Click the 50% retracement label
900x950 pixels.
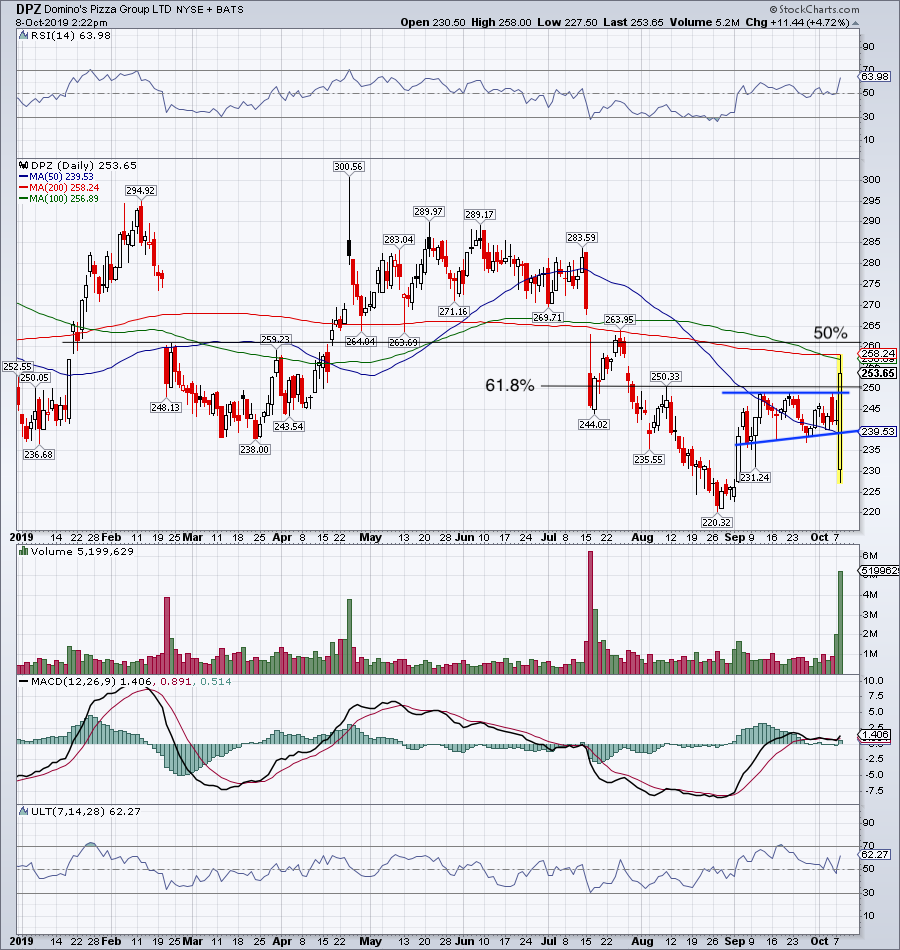830,333
